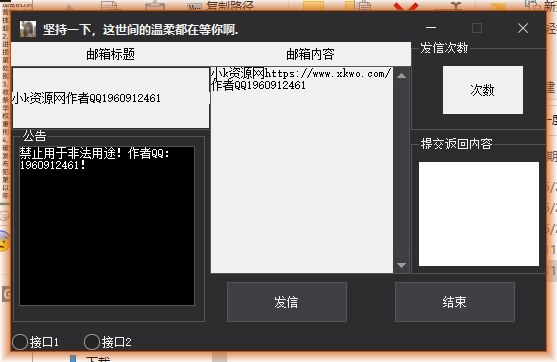Click the 邮箱内容 column header
The width and height of the screenshot is (557, 362).
(310, 54)
